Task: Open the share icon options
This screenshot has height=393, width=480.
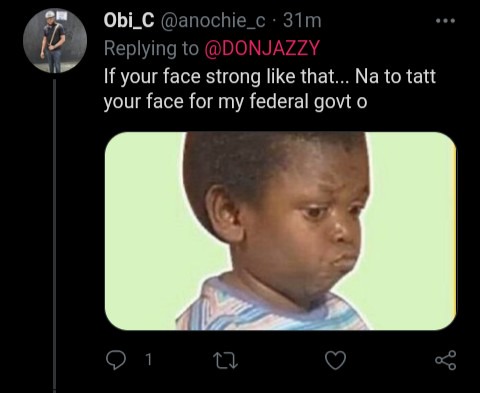Action: click(446, 360)
